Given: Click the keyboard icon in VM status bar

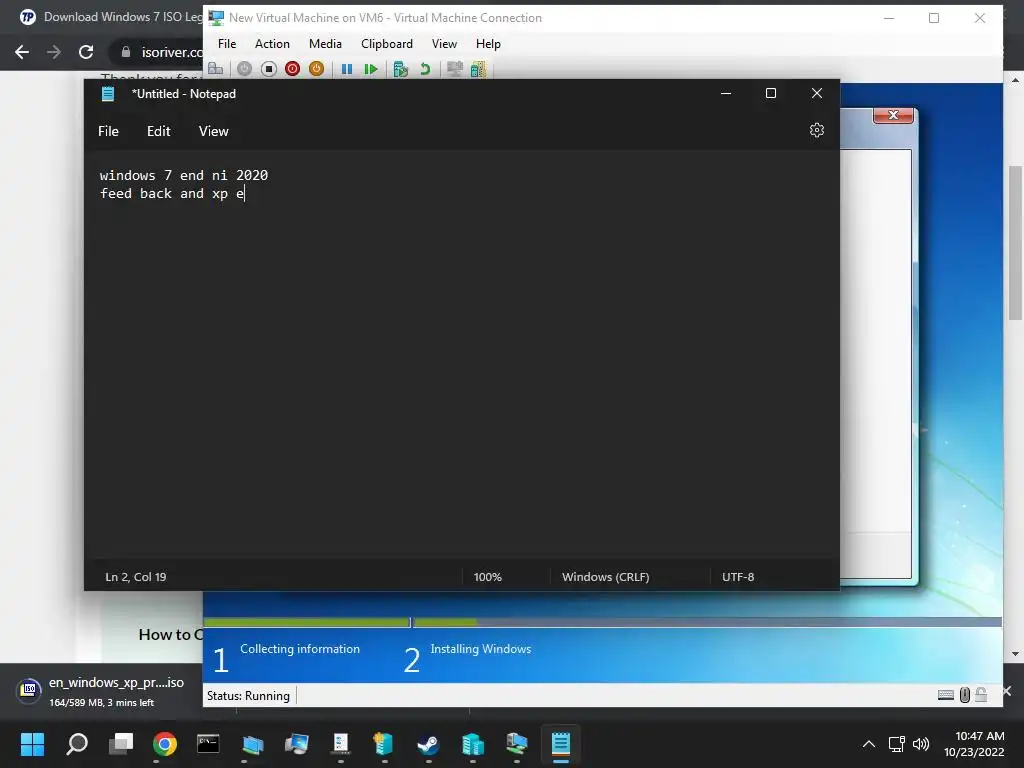Looking at the screenshot, I should point(946,695).
